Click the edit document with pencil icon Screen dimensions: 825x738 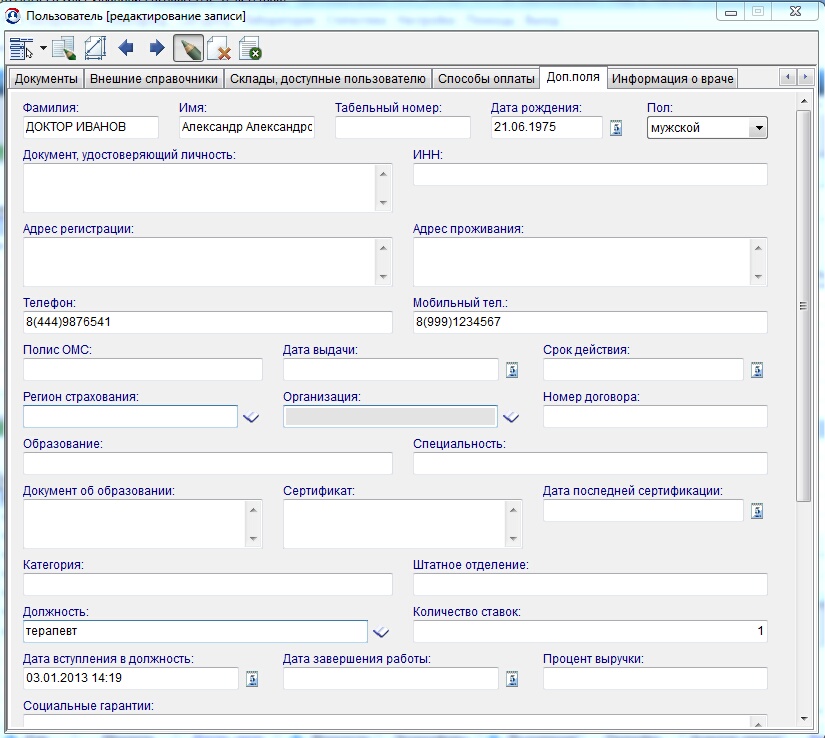point(64,48)
